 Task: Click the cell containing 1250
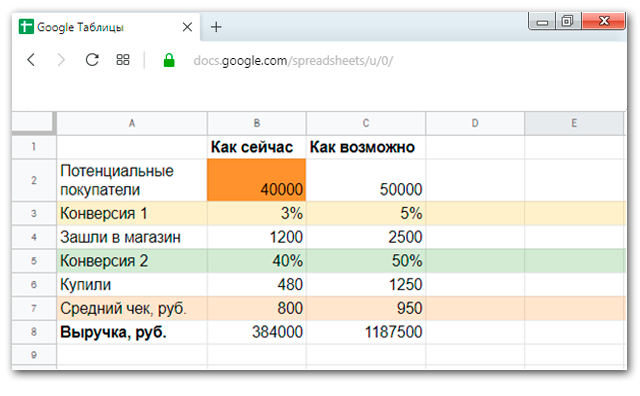point(366,284)
